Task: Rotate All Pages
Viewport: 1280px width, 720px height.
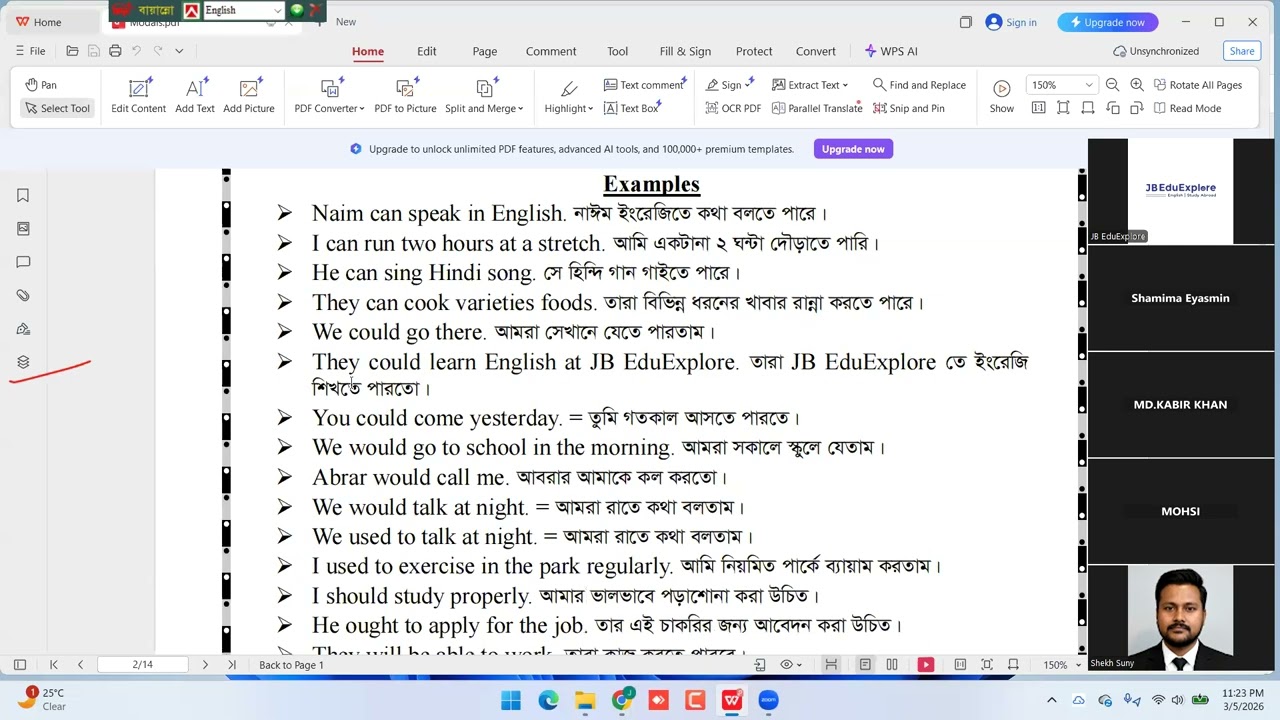Action: [1197, 85]
